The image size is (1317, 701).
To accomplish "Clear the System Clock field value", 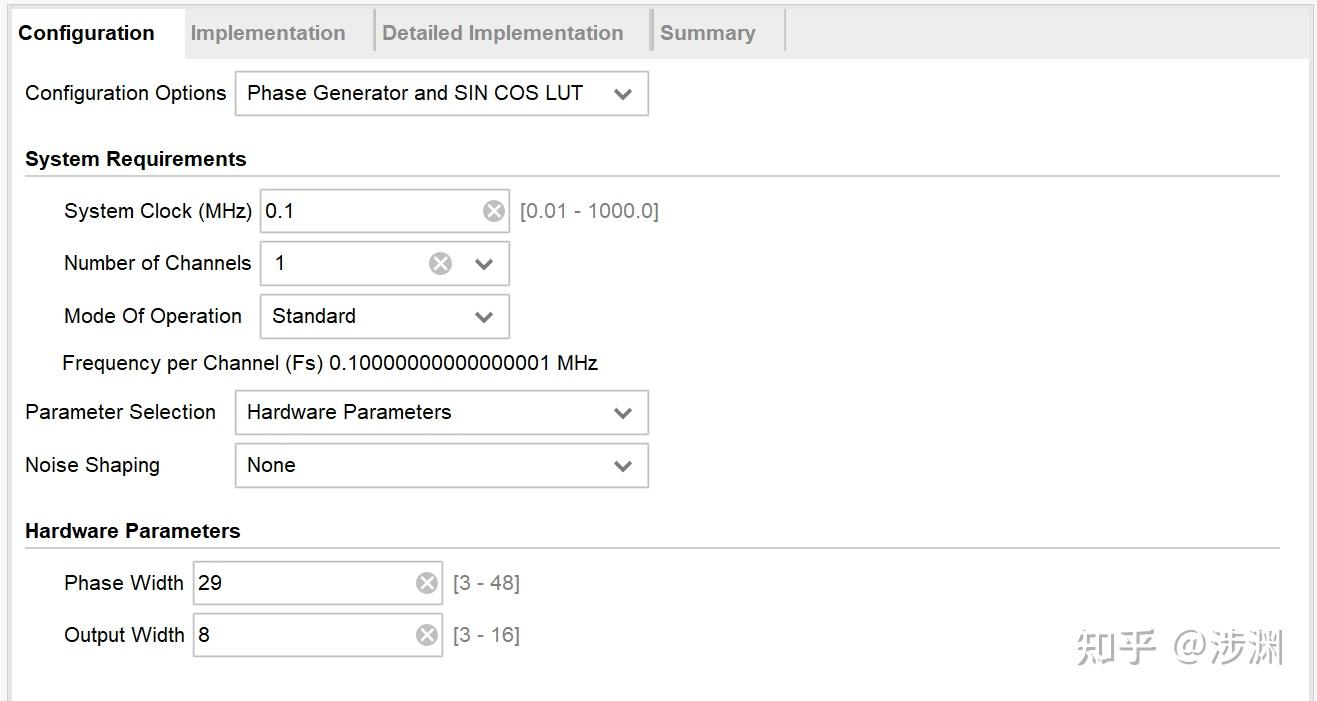I will pos(494,211).
